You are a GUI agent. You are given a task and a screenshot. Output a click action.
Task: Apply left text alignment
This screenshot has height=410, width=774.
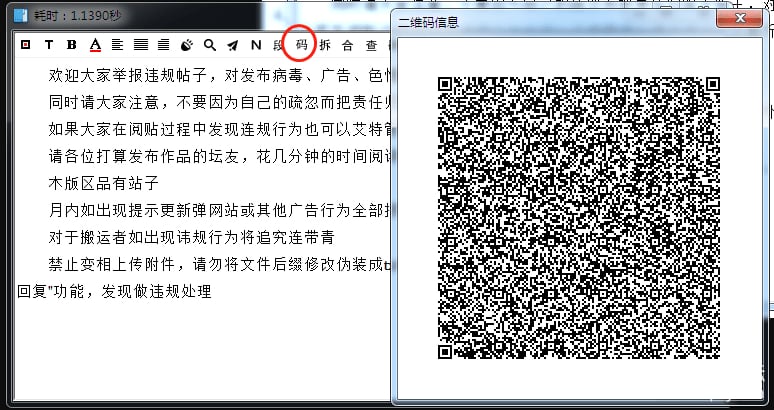117,45
